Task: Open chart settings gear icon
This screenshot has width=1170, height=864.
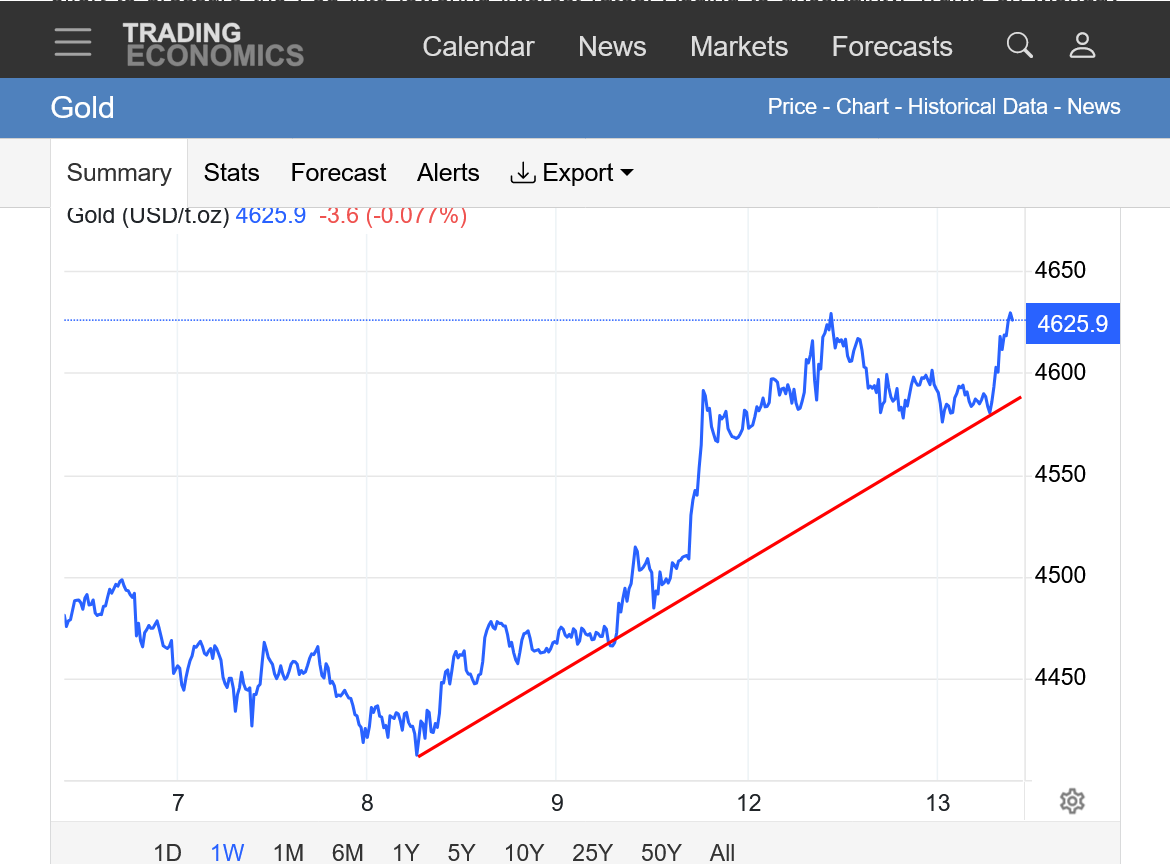Action: coord(1072,801)
